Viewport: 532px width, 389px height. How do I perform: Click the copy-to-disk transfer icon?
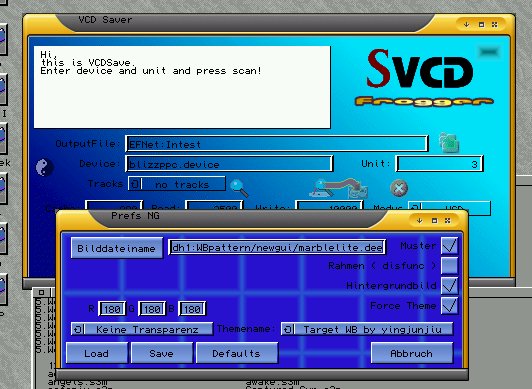click(x=338, y=189)
